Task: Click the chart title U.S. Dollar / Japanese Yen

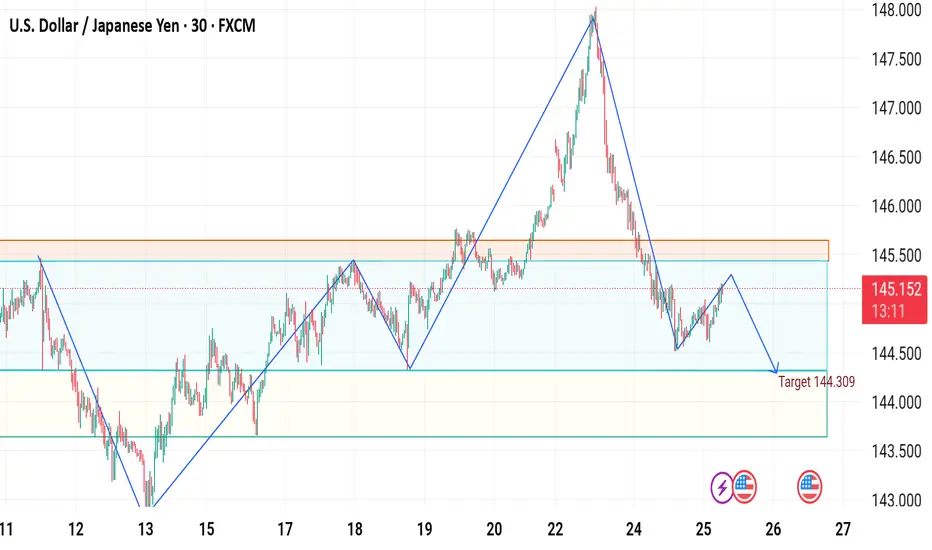Action: (x=94, y=26)
